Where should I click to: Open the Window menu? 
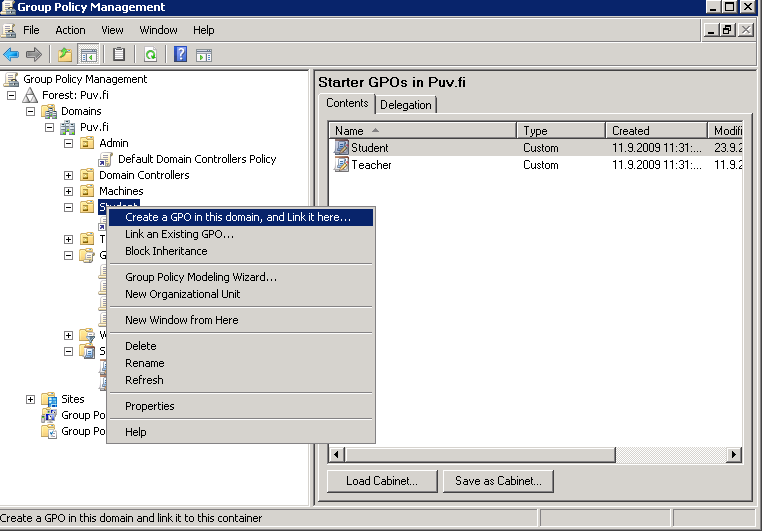click(158, 30)
